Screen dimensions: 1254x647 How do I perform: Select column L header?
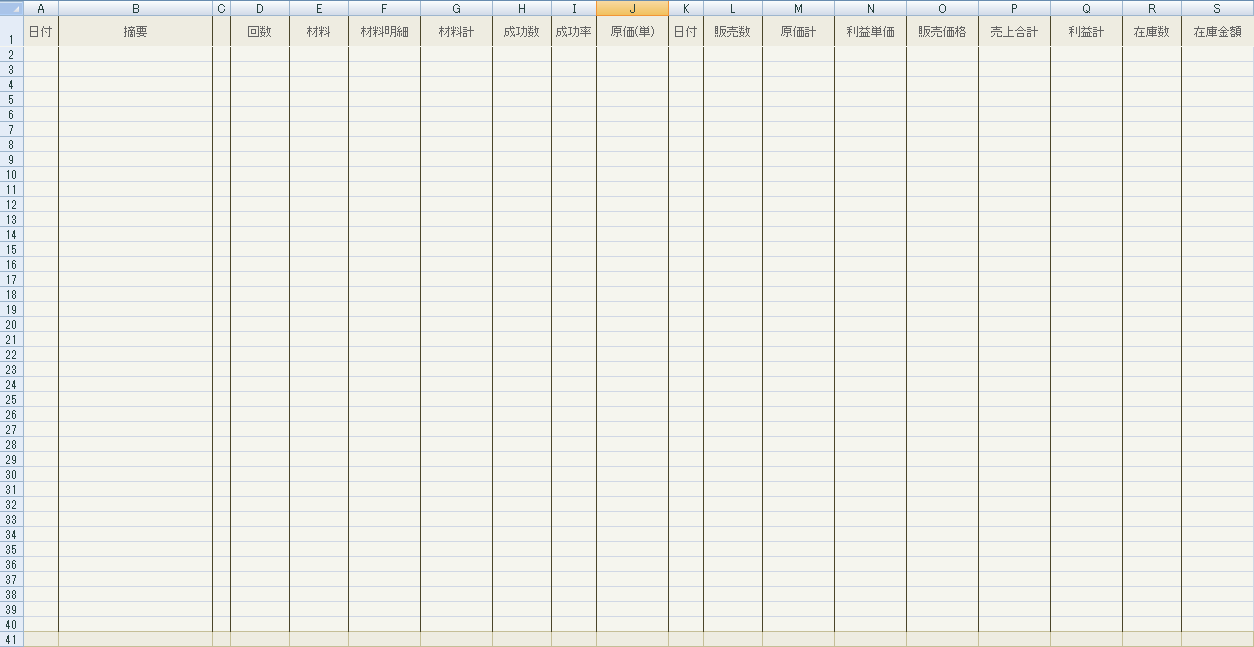(733, 8)
